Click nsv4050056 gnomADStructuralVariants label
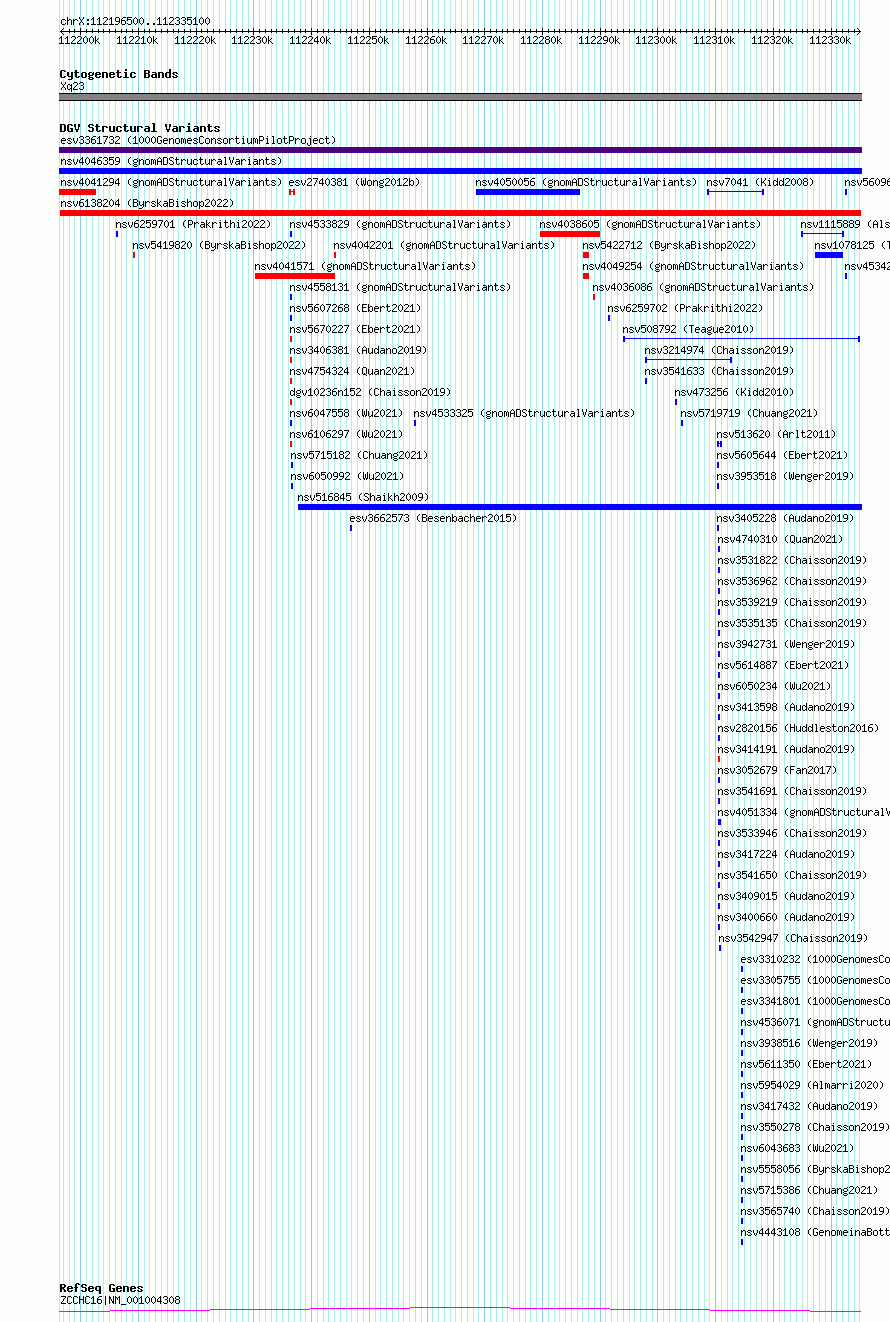 (586, 183)
